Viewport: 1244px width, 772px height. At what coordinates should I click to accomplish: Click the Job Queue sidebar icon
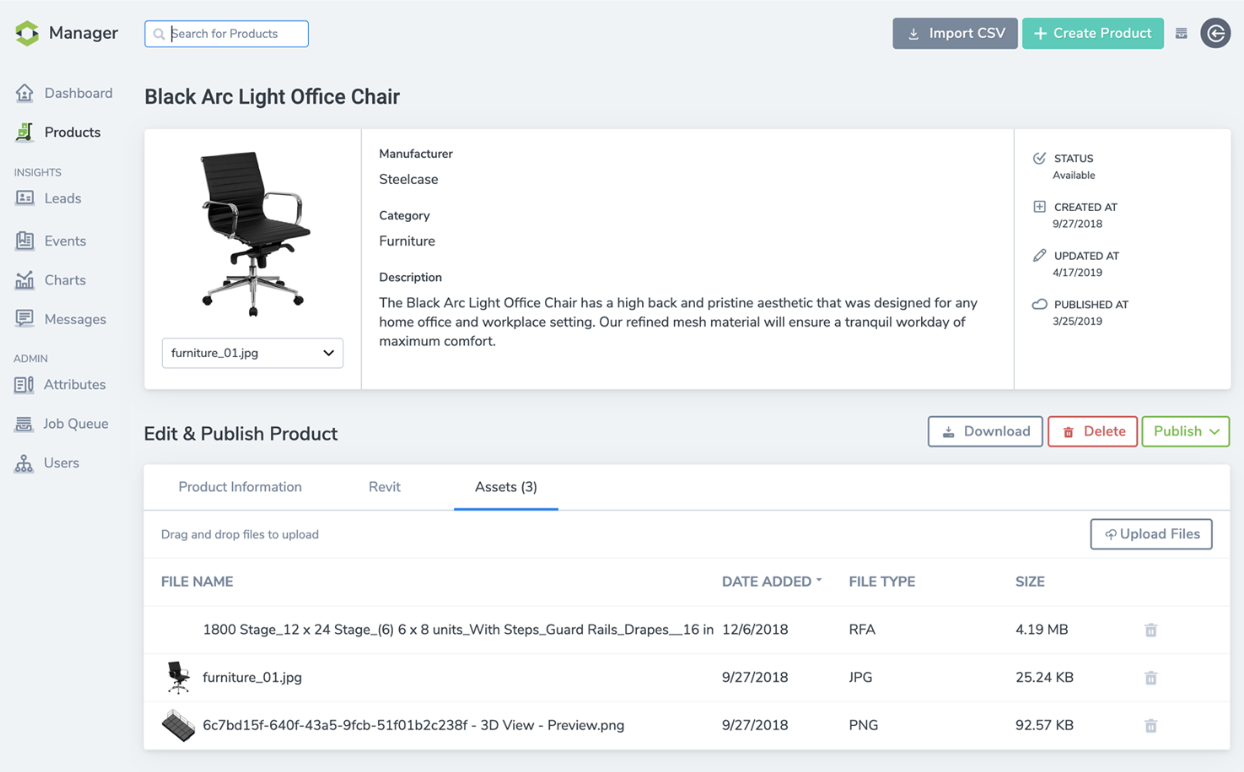pos(24,424)
